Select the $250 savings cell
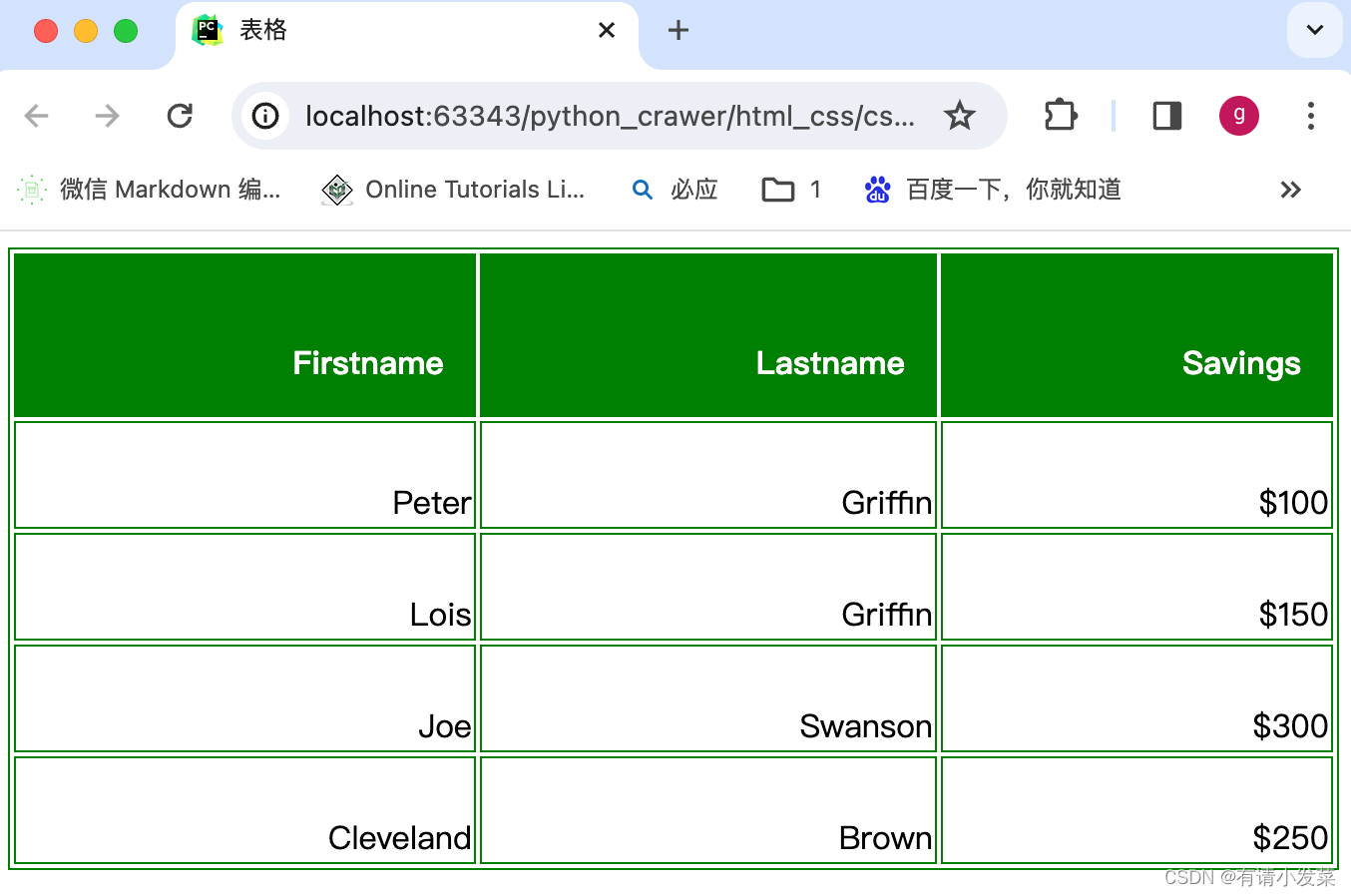1351x896 pixels. 1137,810
